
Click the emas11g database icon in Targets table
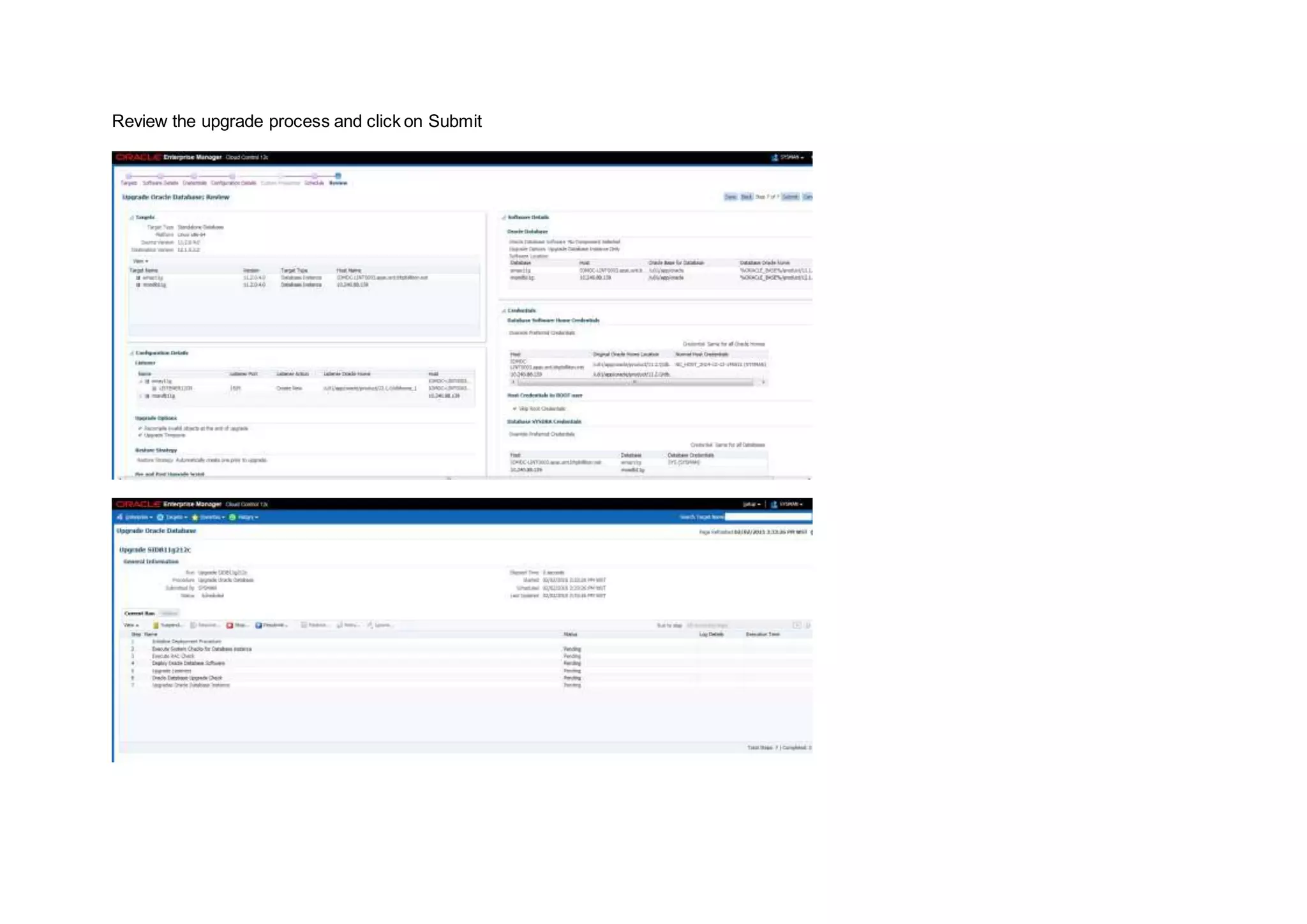pos(138,278)
